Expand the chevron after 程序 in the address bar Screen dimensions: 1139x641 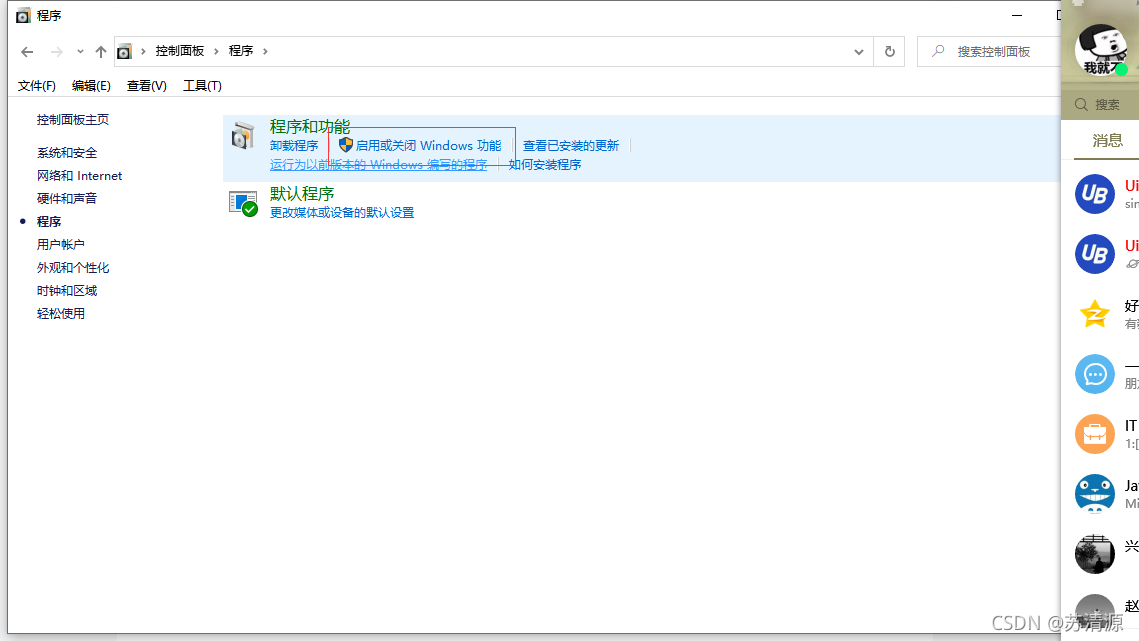[x=265, y=51]
